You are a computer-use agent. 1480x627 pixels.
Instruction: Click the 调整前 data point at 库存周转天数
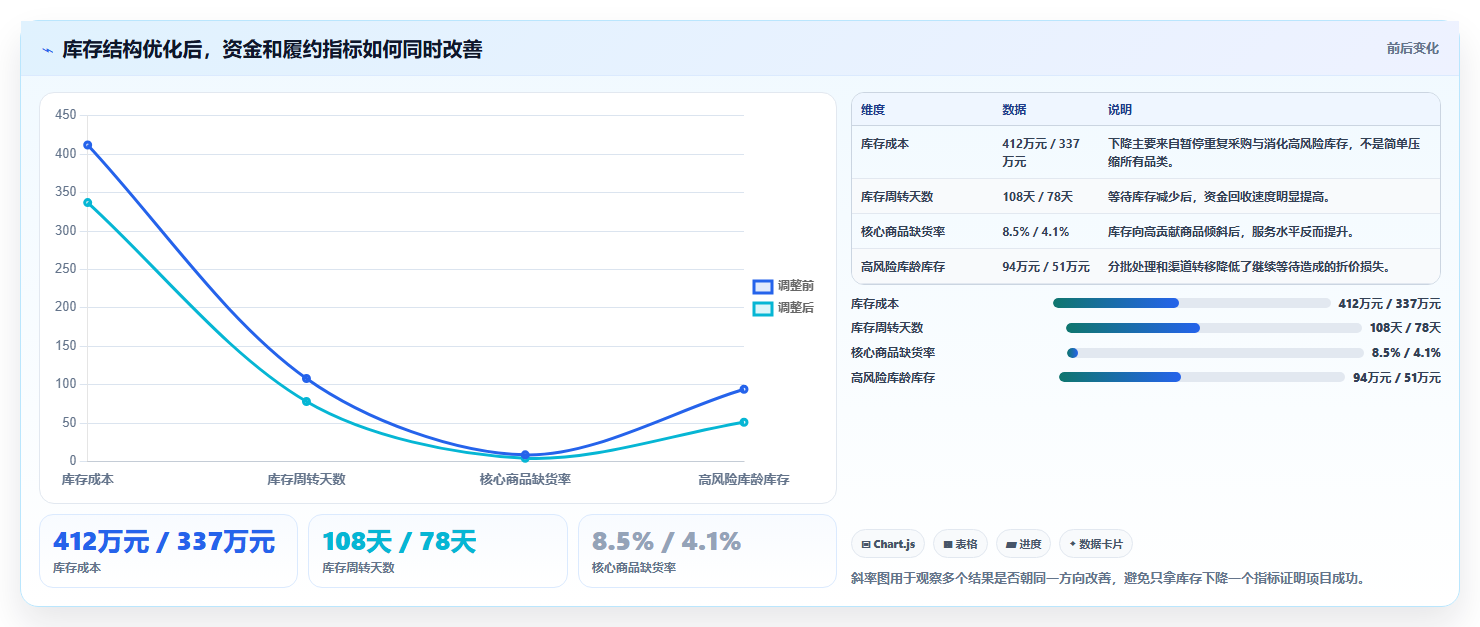pyautogui.click(x=306, y=379)
